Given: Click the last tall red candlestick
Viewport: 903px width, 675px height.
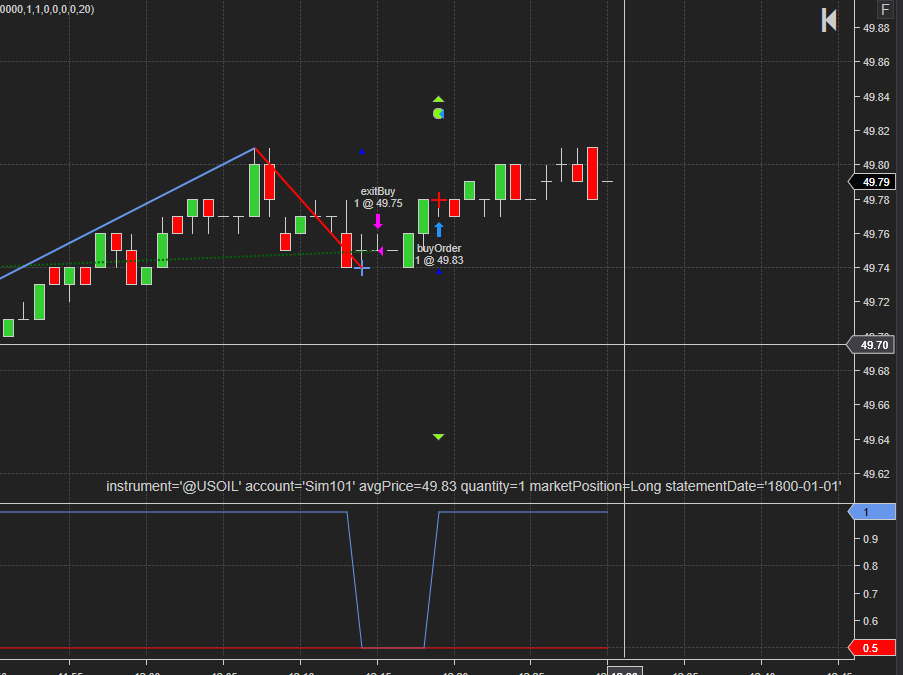Looking at the screenshot, I should (592, 173).
